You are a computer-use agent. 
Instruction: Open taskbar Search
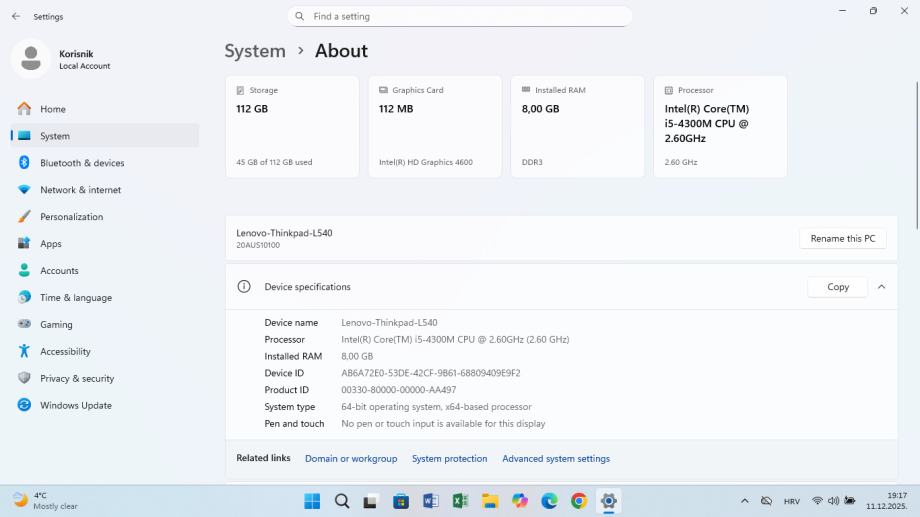[342, 501]
